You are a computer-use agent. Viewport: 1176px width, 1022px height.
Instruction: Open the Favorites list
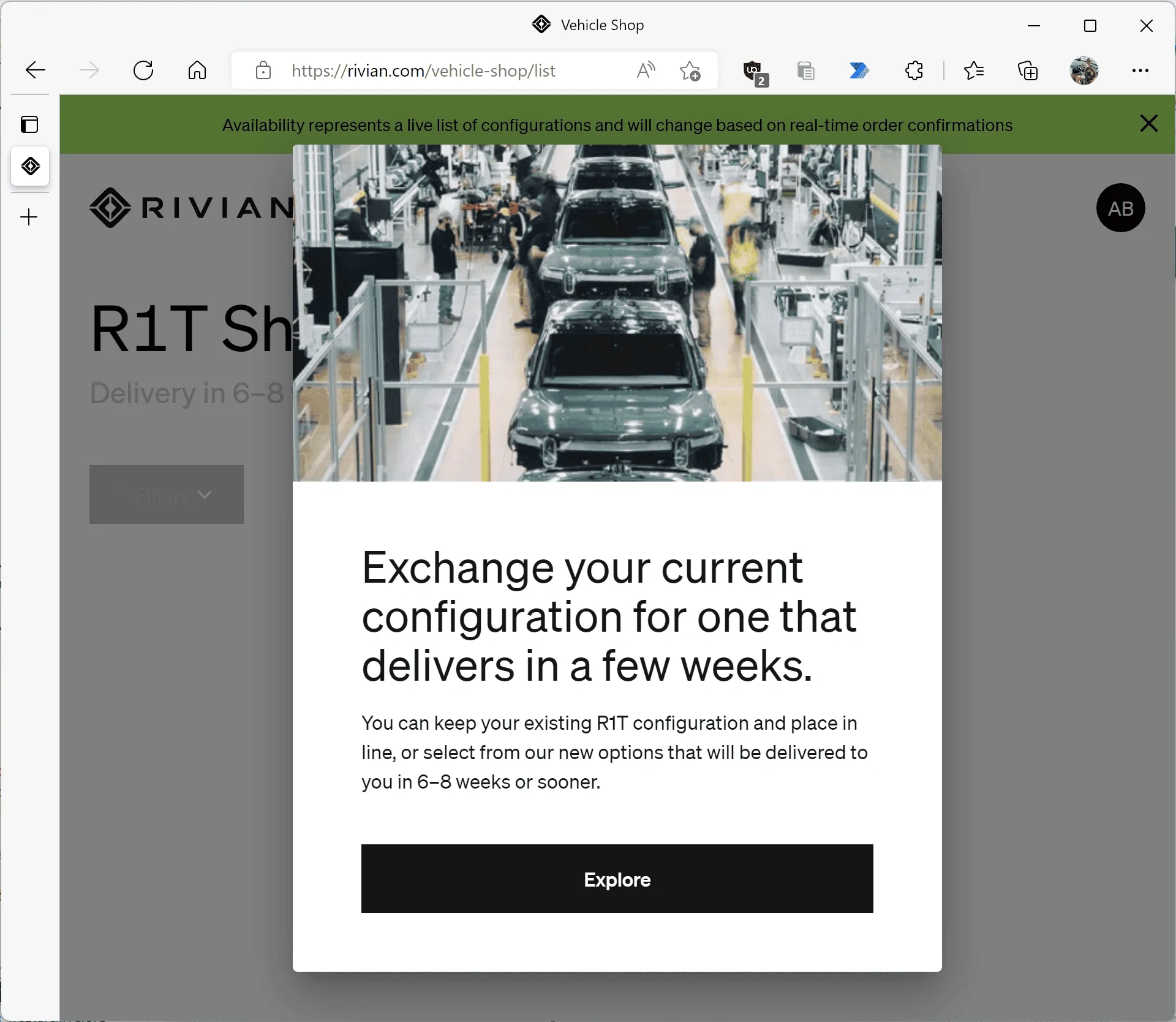point(973,70)
